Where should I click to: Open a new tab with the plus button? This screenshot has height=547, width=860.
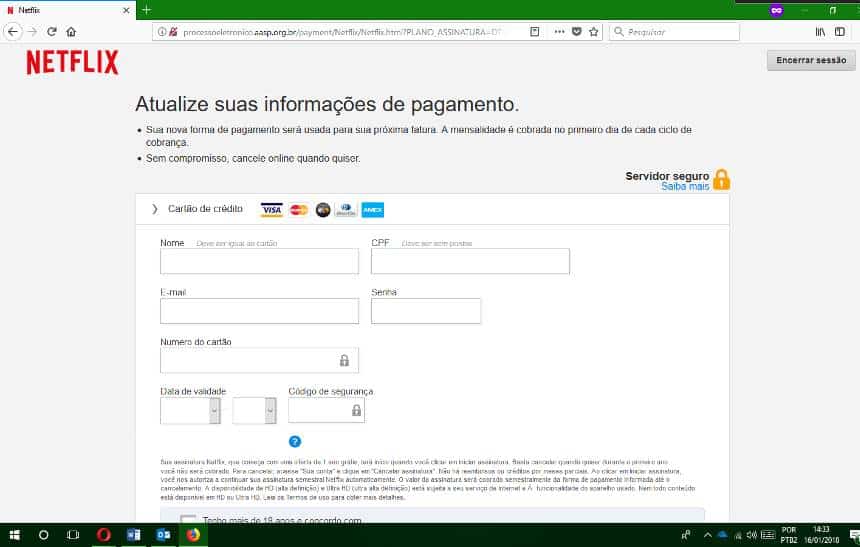[x=146, y=10]
